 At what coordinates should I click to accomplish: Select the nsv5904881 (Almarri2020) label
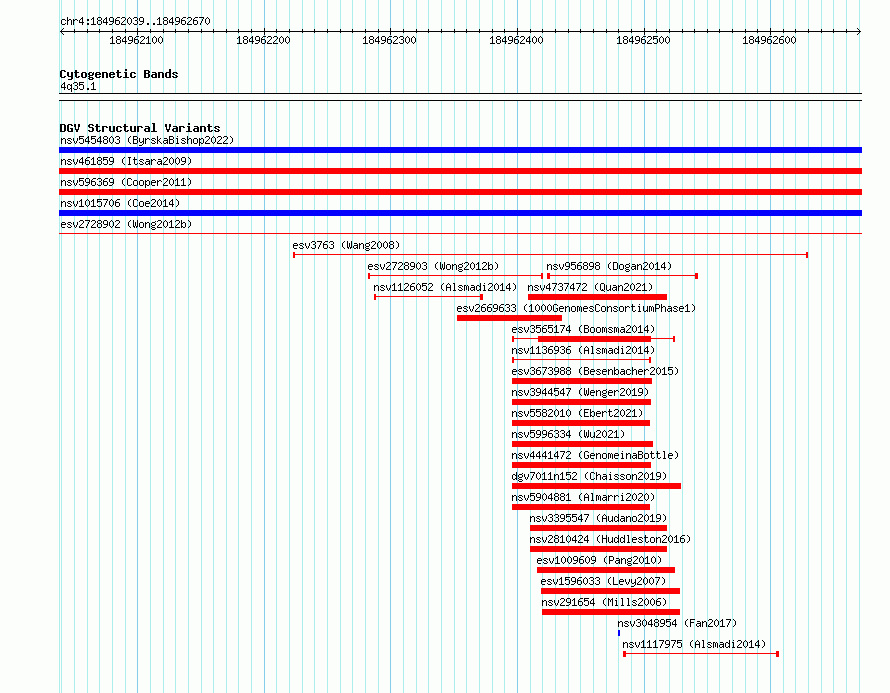pos(583,497)
